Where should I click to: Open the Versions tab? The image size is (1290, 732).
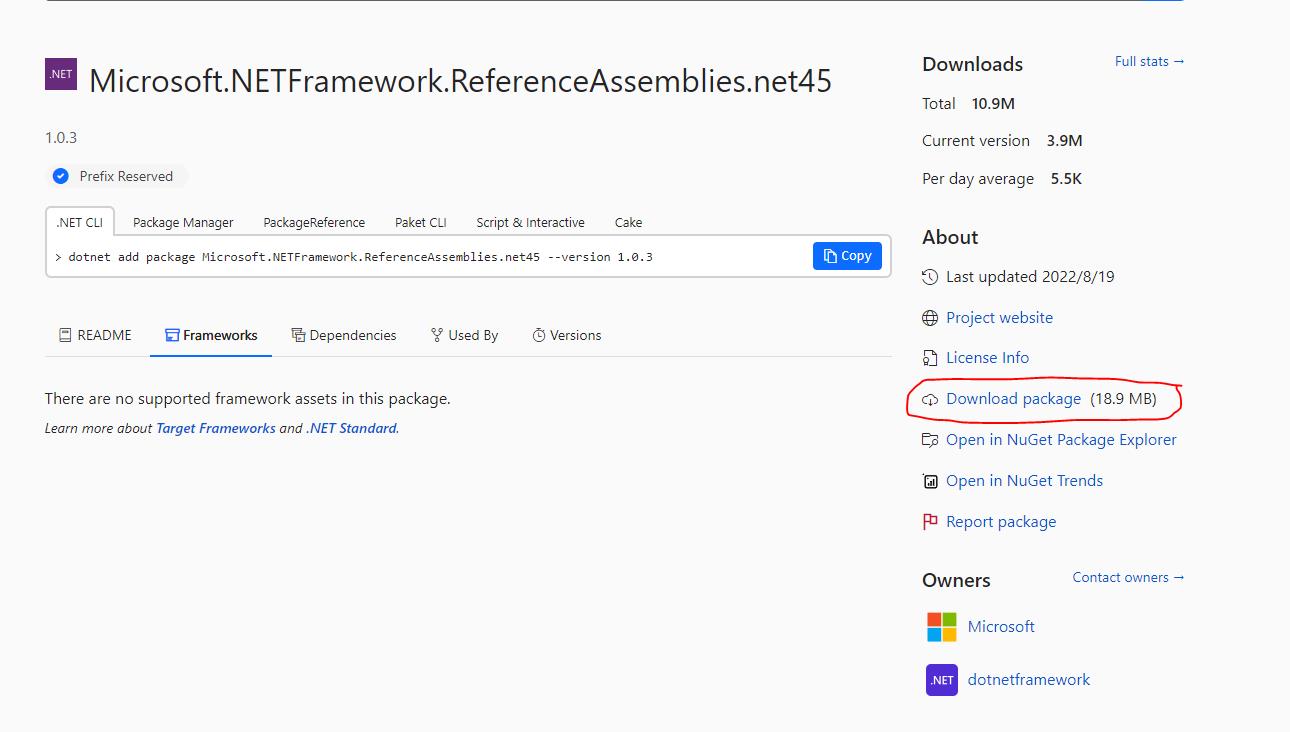click(x=566, y=335)
